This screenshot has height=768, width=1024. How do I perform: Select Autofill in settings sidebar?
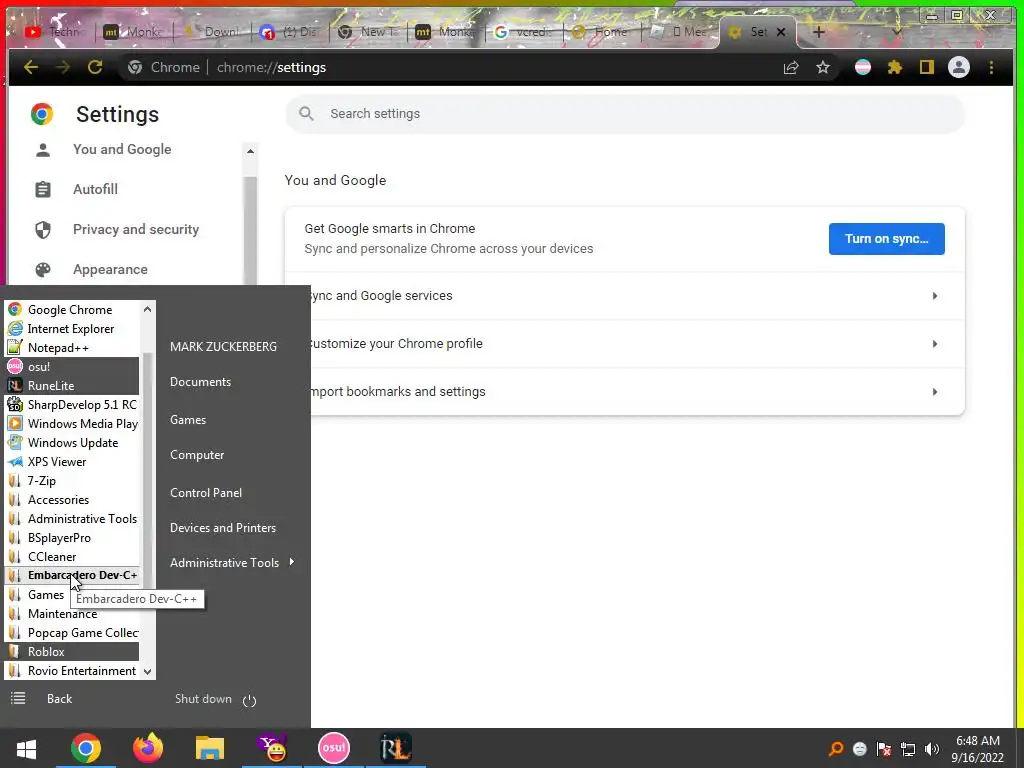click(95, 189)
